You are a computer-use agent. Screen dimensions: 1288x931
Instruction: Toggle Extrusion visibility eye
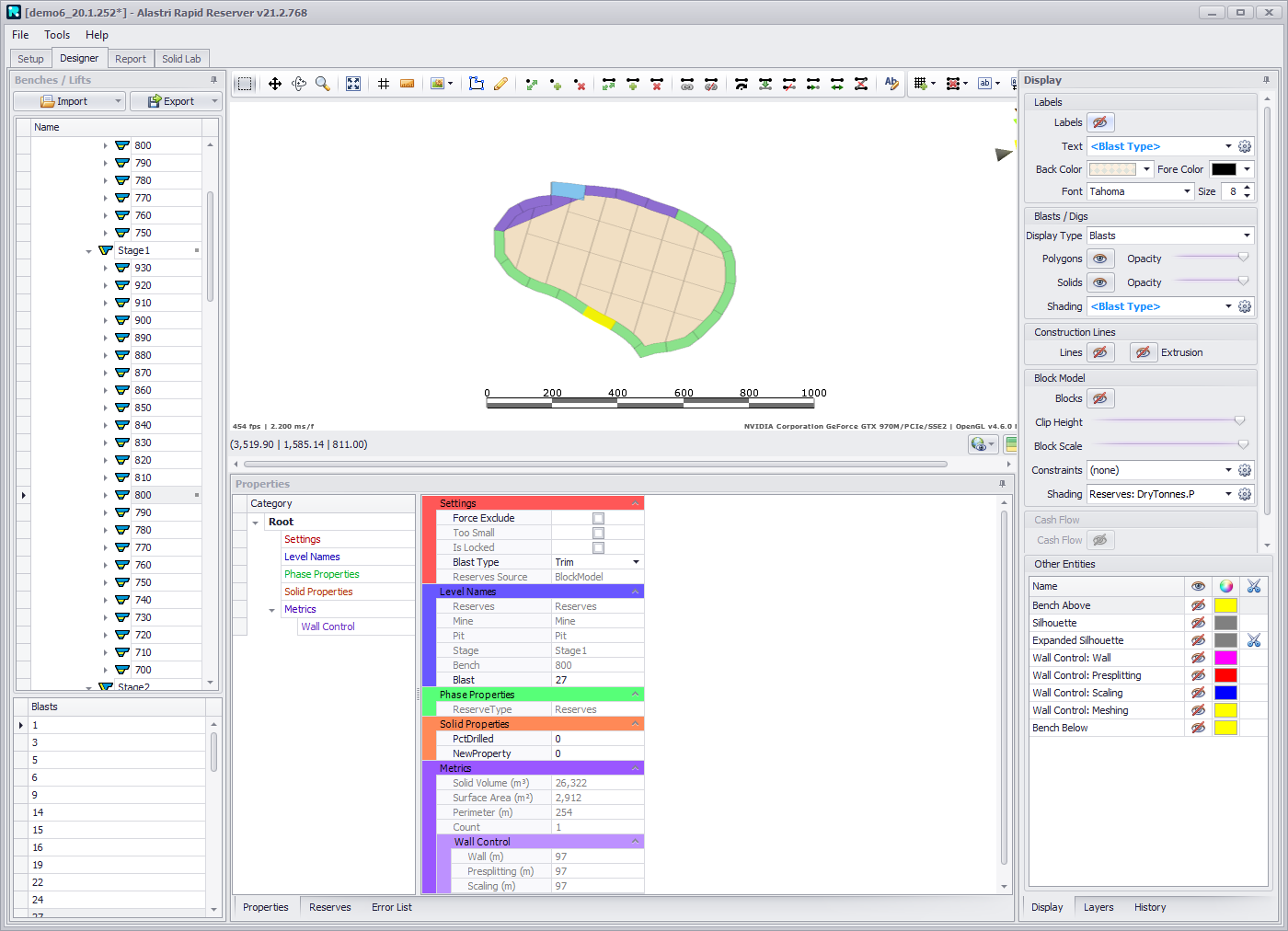(1144, 352)
